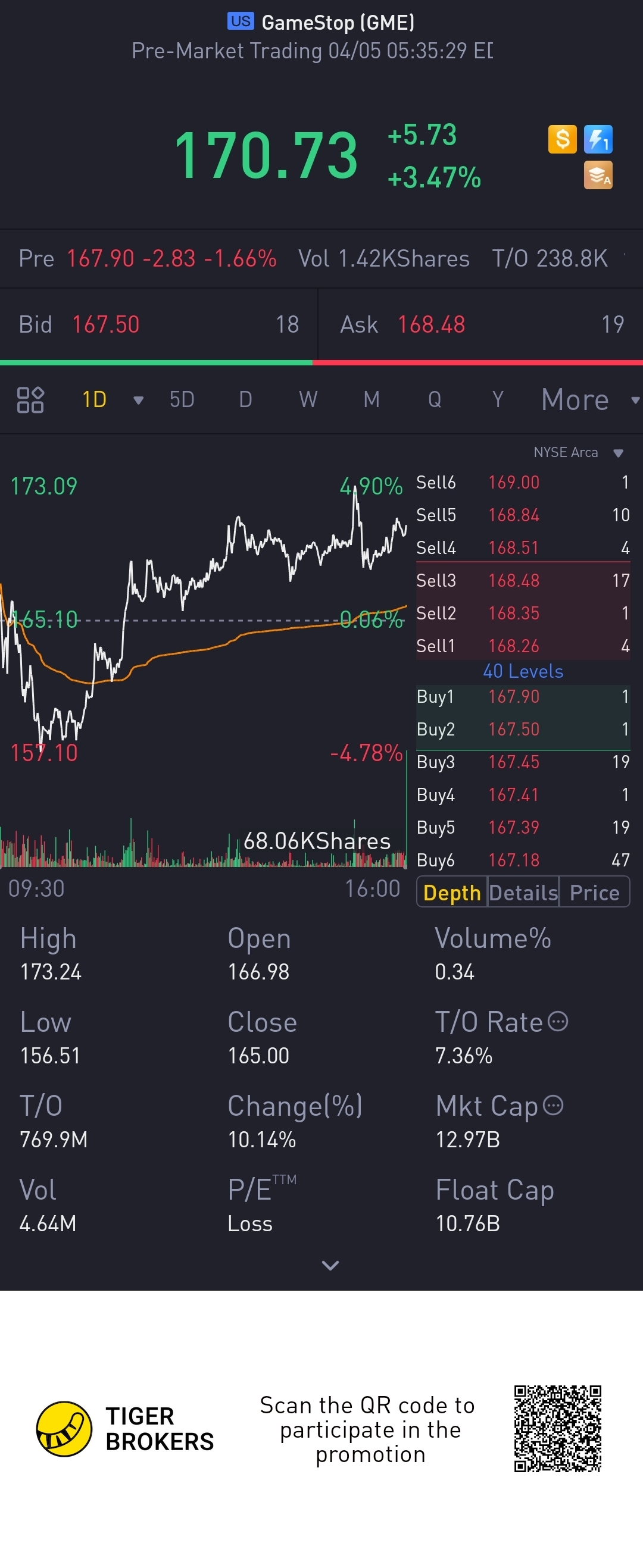The image size is (643, 1568).
Task: Tap the Vol 1.42KShares label
Action: pyautogui.click(x=383, y=259)
